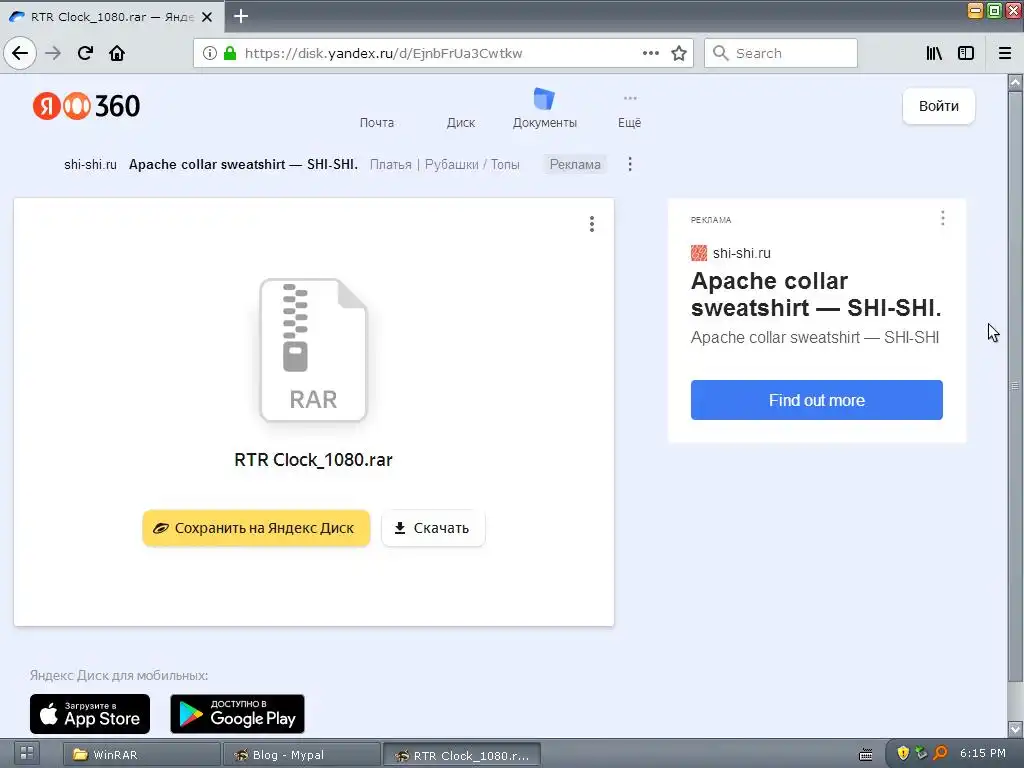Select the RTR Clock_1080.rar browser tab
1024x768 pixels.
(x=111, y=17)
